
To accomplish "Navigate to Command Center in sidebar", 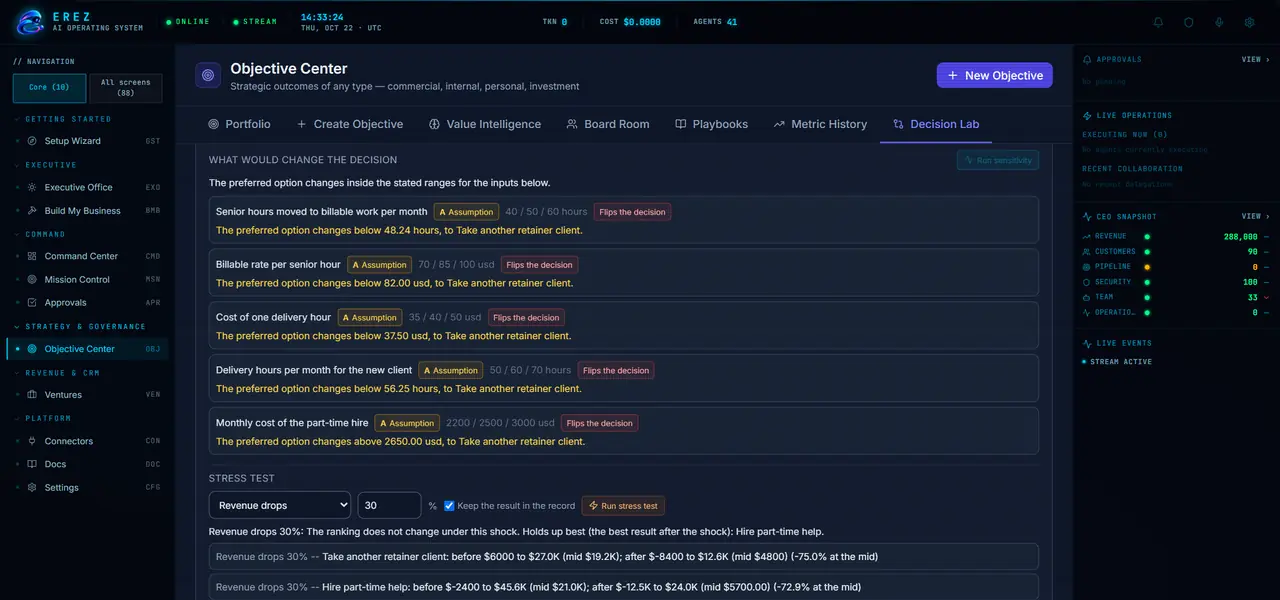I will coord(87,256).
